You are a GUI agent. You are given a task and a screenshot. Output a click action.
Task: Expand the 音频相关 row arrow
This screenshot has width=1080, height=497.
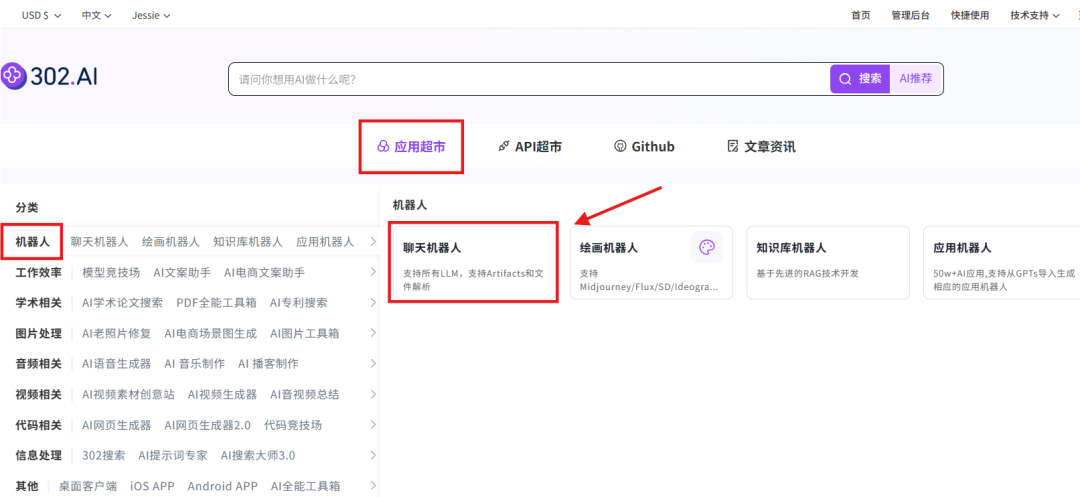pos(373,363)
